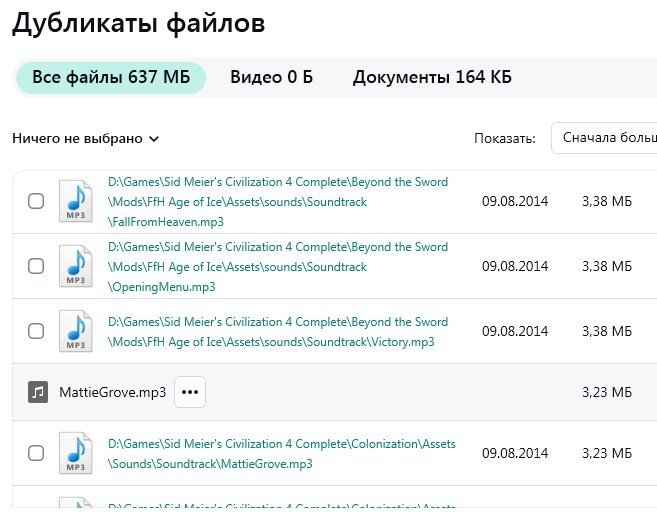This screenshot has height=523, width=657.
Task: Click the 'Показать:' label
Action: point(505,138)
